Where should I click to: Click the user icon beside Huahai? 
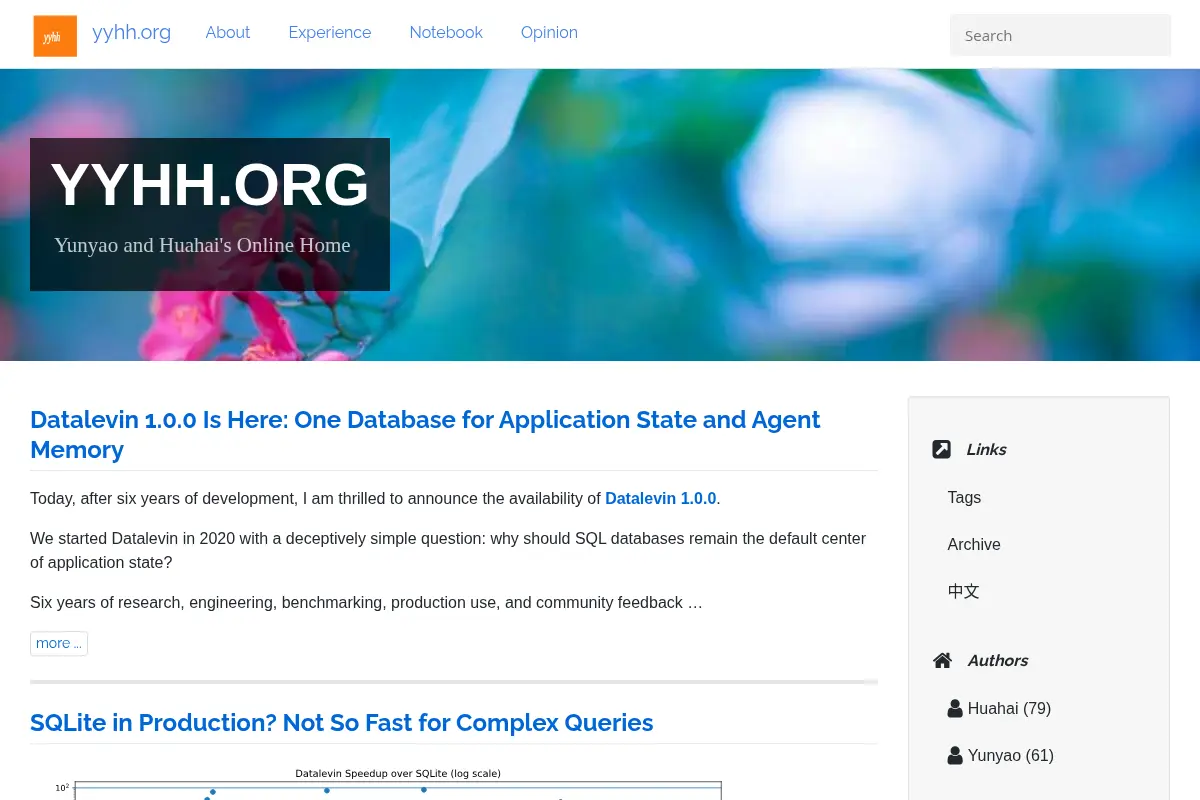(955, 708)
